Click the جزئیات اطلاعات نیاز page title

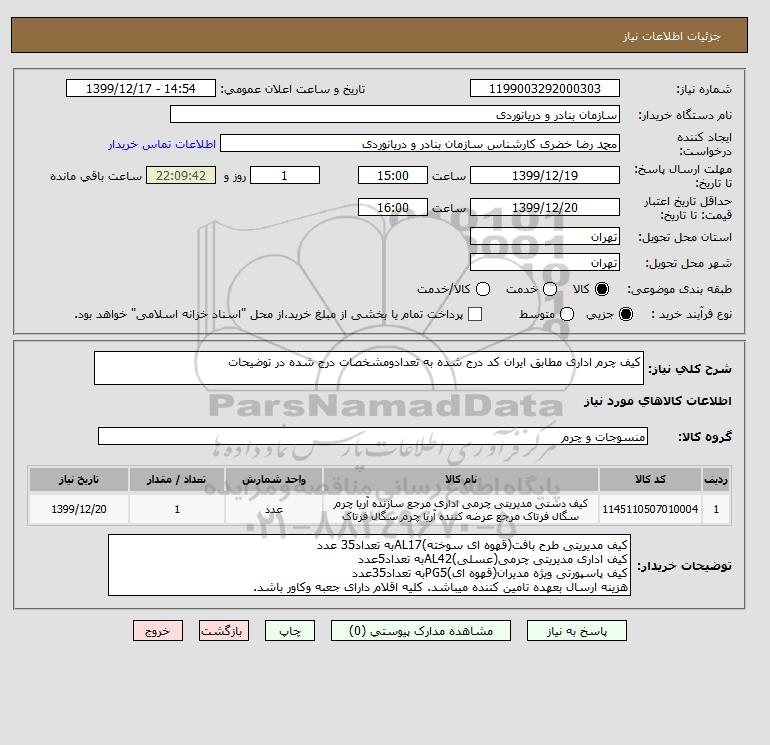(x=671, y=36)
